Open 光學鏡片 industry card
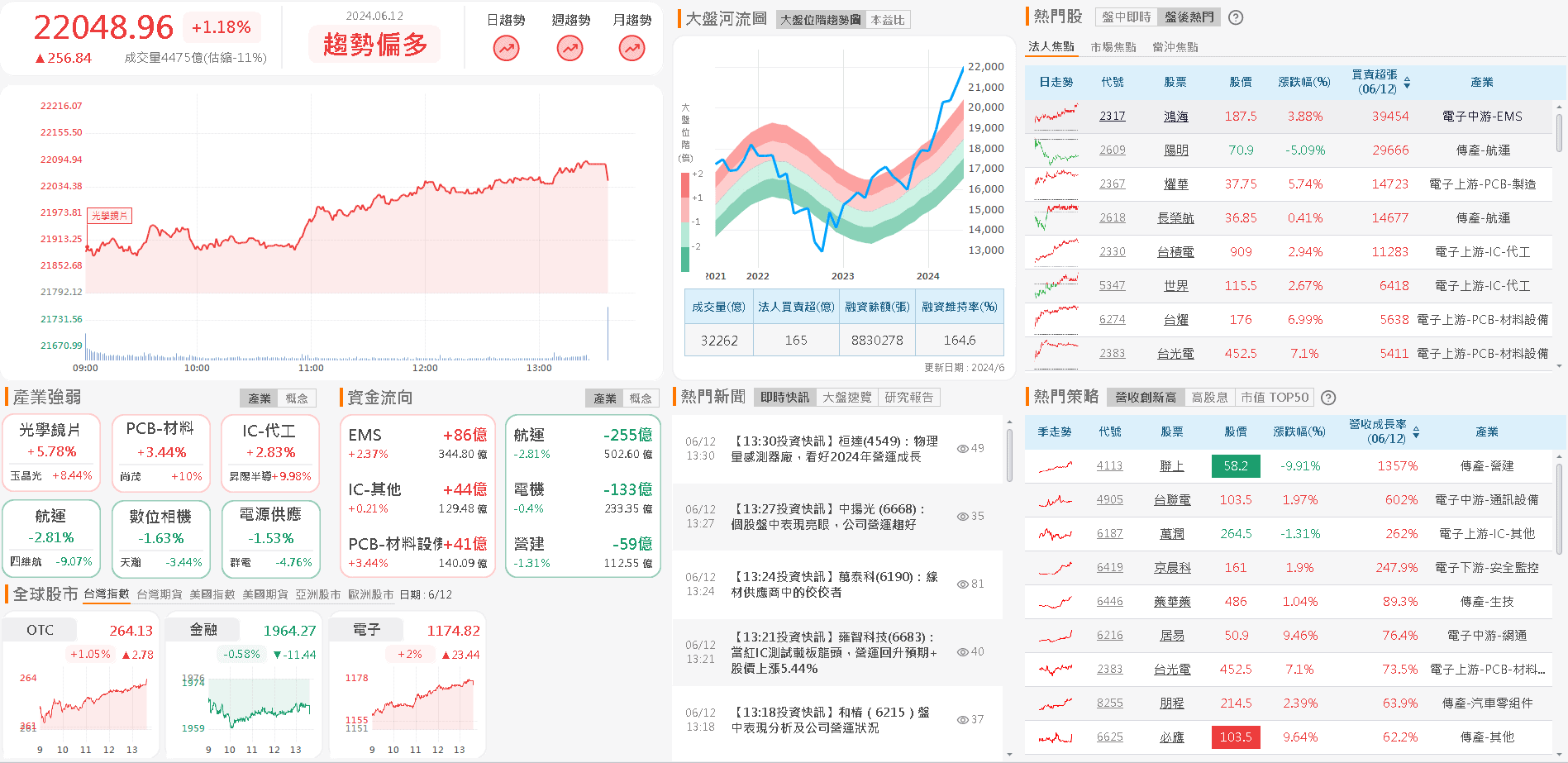This screenshot has width=1568, height=763. tap(51, 452)
